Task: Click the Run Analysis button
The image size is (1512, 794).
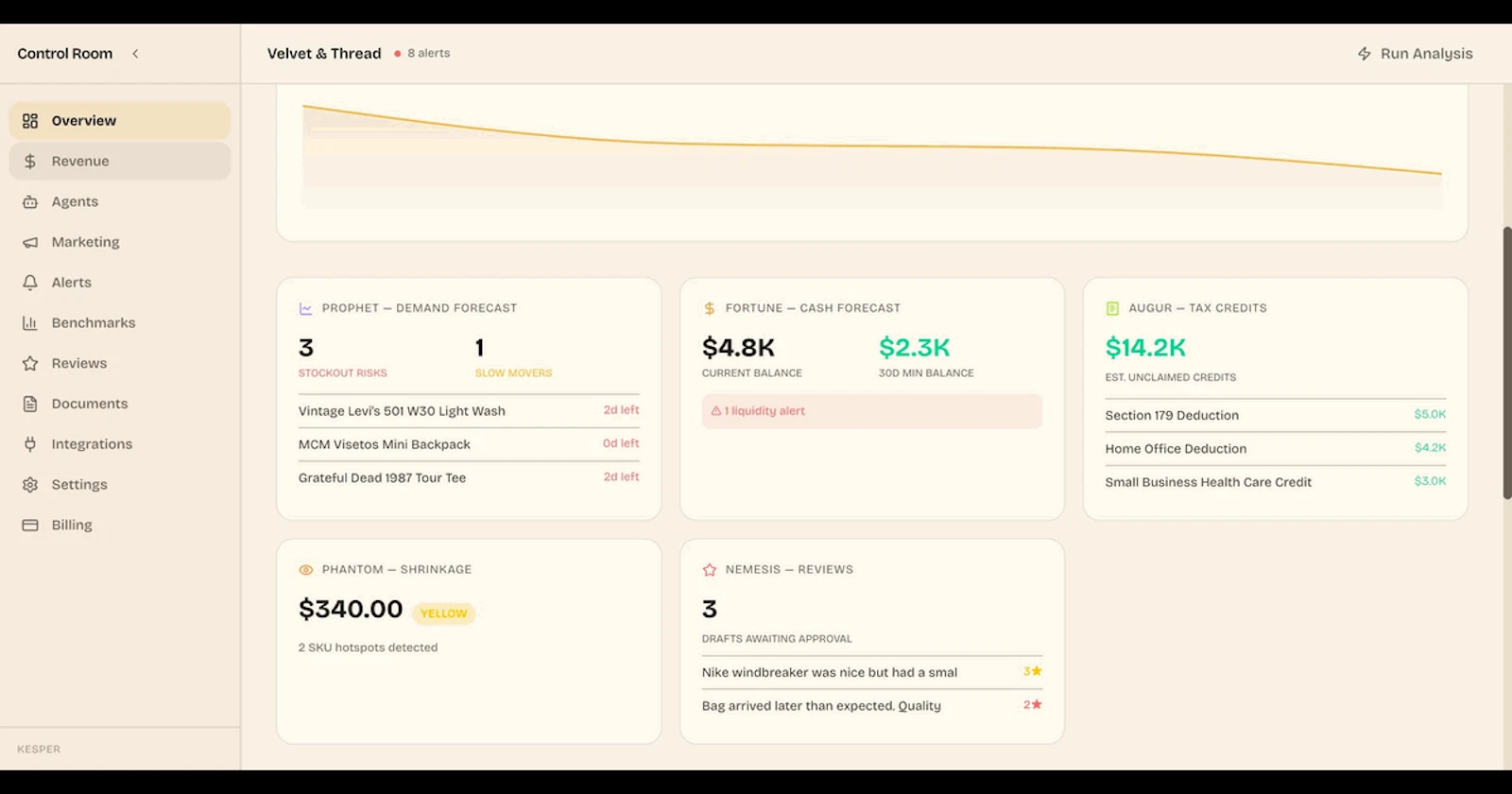Action: tap(1415, 54)
